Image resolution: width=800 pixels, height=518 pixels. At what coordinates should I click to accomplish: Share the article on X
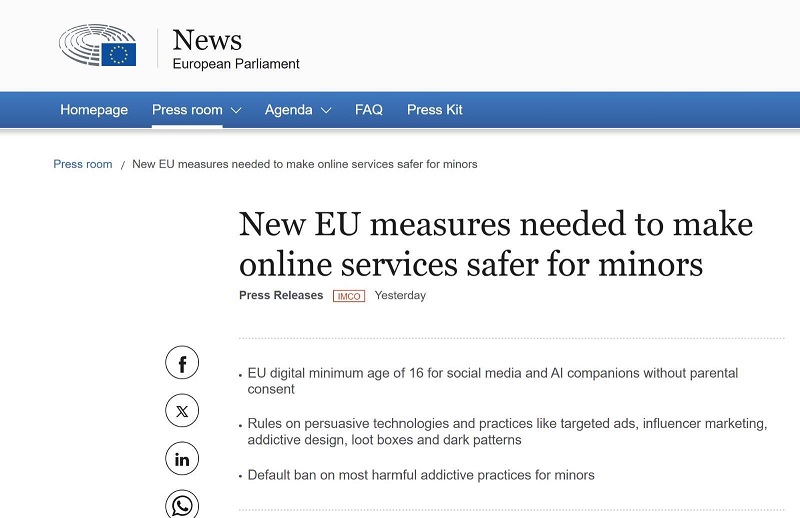tap(182, 411)
